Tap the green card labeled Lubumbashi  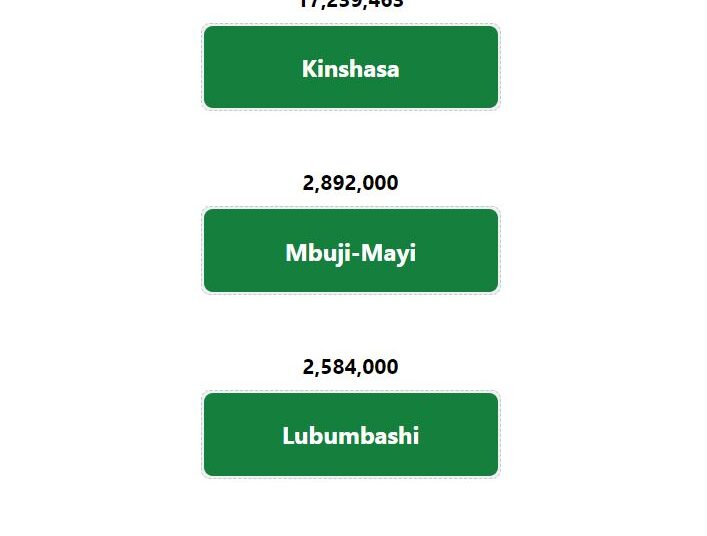pyautogui.click(x=351, y=435)
